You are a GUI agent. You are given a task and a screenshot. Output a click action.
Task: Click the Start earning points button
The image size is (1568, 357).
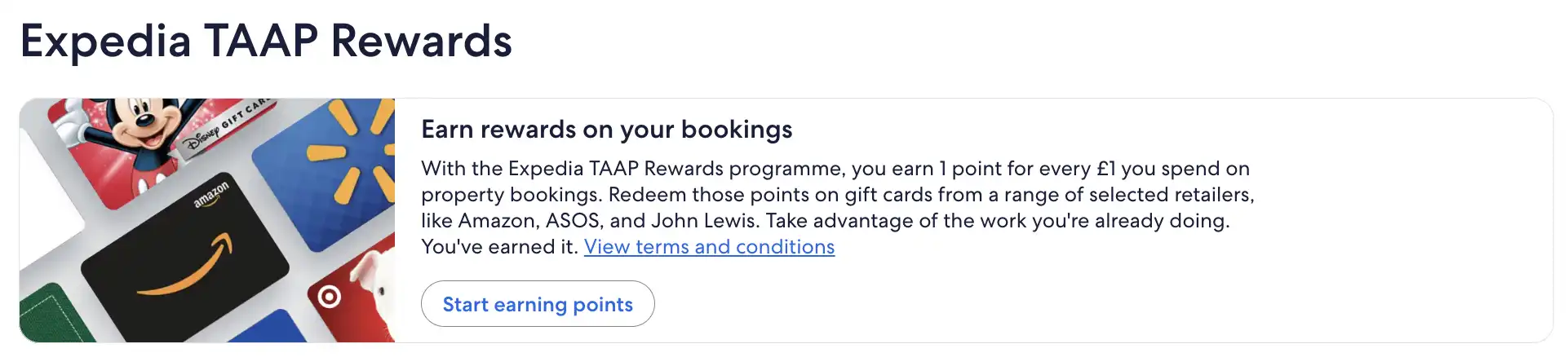[x=538, y=304]
